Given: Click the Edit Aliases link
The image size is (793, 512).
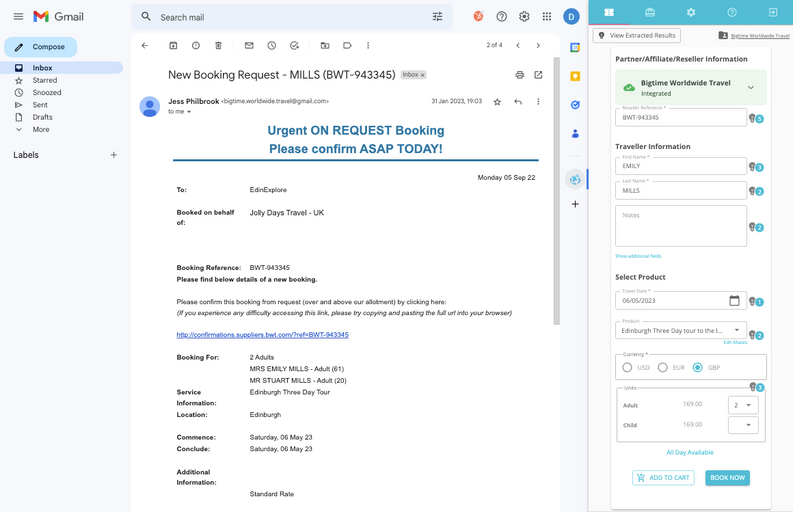Looking at the screenshot, I should pyautogui.click(x=735, y=343).
